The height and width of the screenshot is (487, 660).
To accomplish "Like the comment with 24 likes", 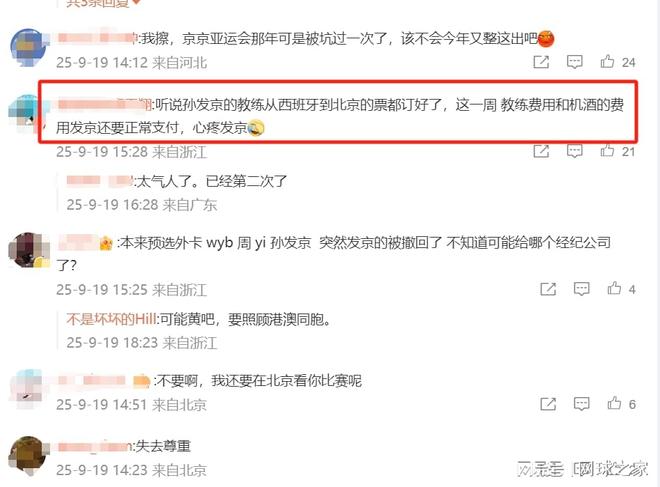I will tap(607, 61).
